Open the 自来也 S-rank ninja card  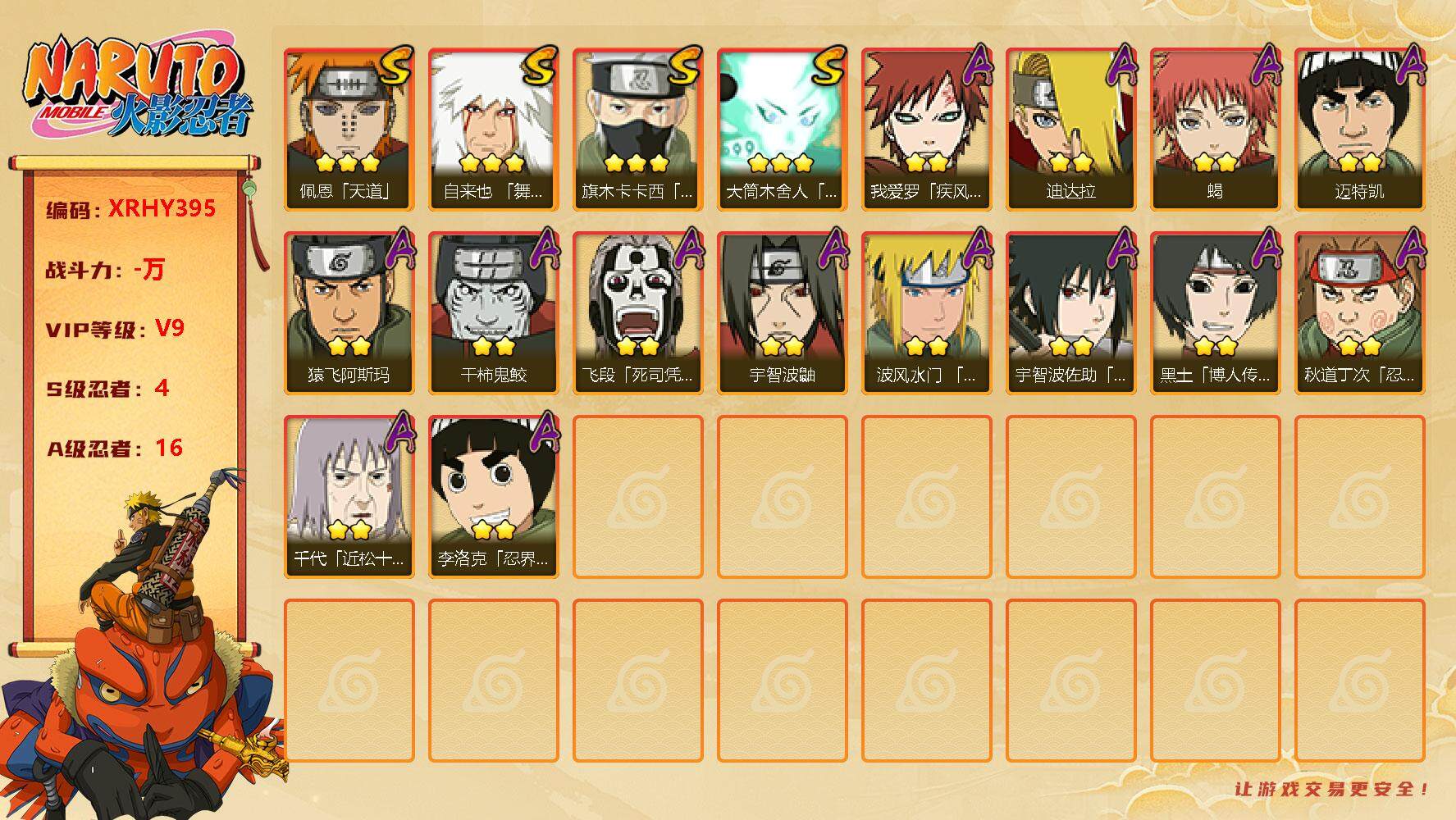coord(493,130)
